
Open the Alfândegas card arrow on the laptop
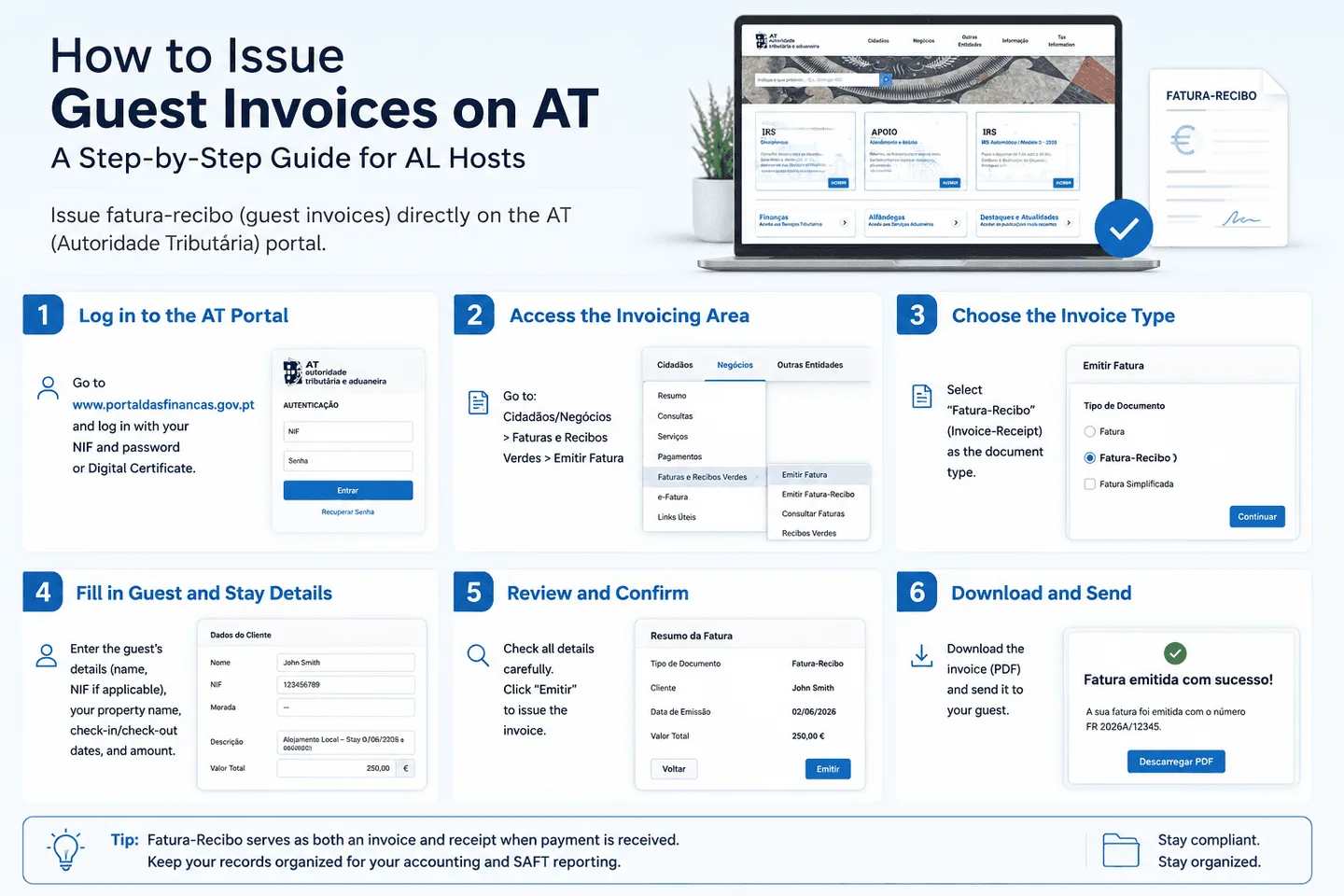tap(956, 222)
